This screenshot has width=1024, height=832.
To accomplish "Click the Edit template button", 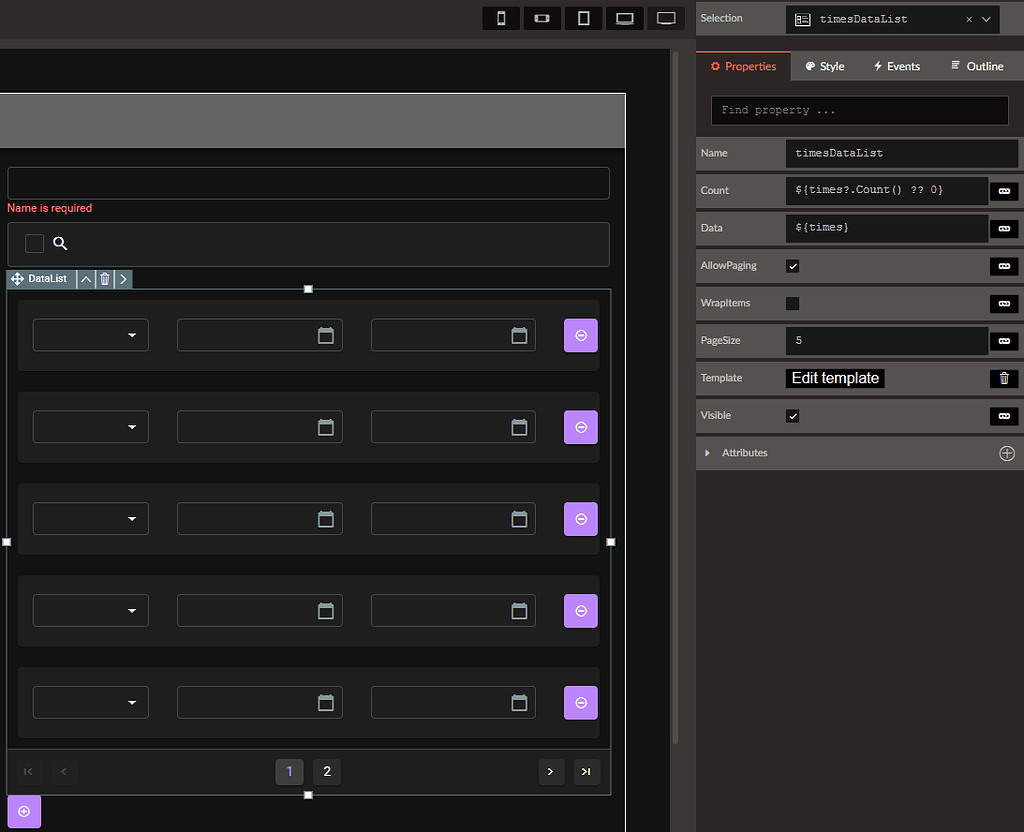I will click(x=835, y=378).
